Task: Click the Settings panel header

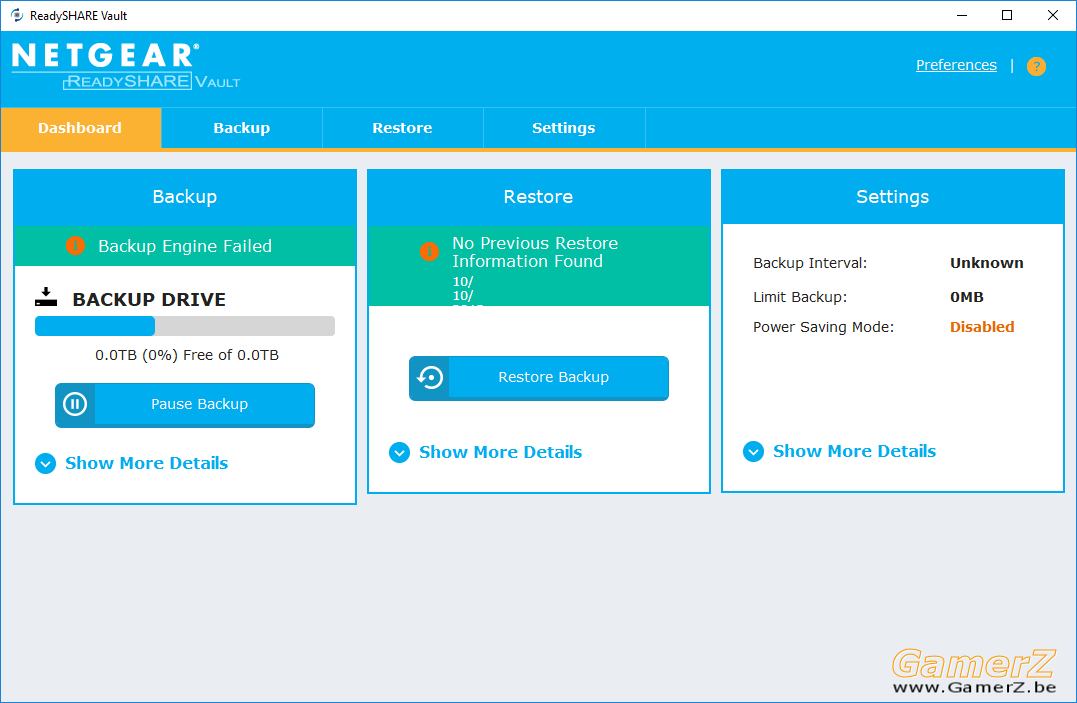Action: (893, 197)
